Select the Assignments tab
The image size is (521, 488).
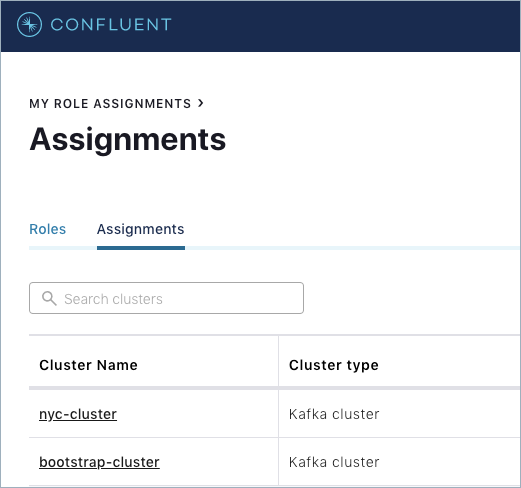pyautogui.click(x=141, y=229)
